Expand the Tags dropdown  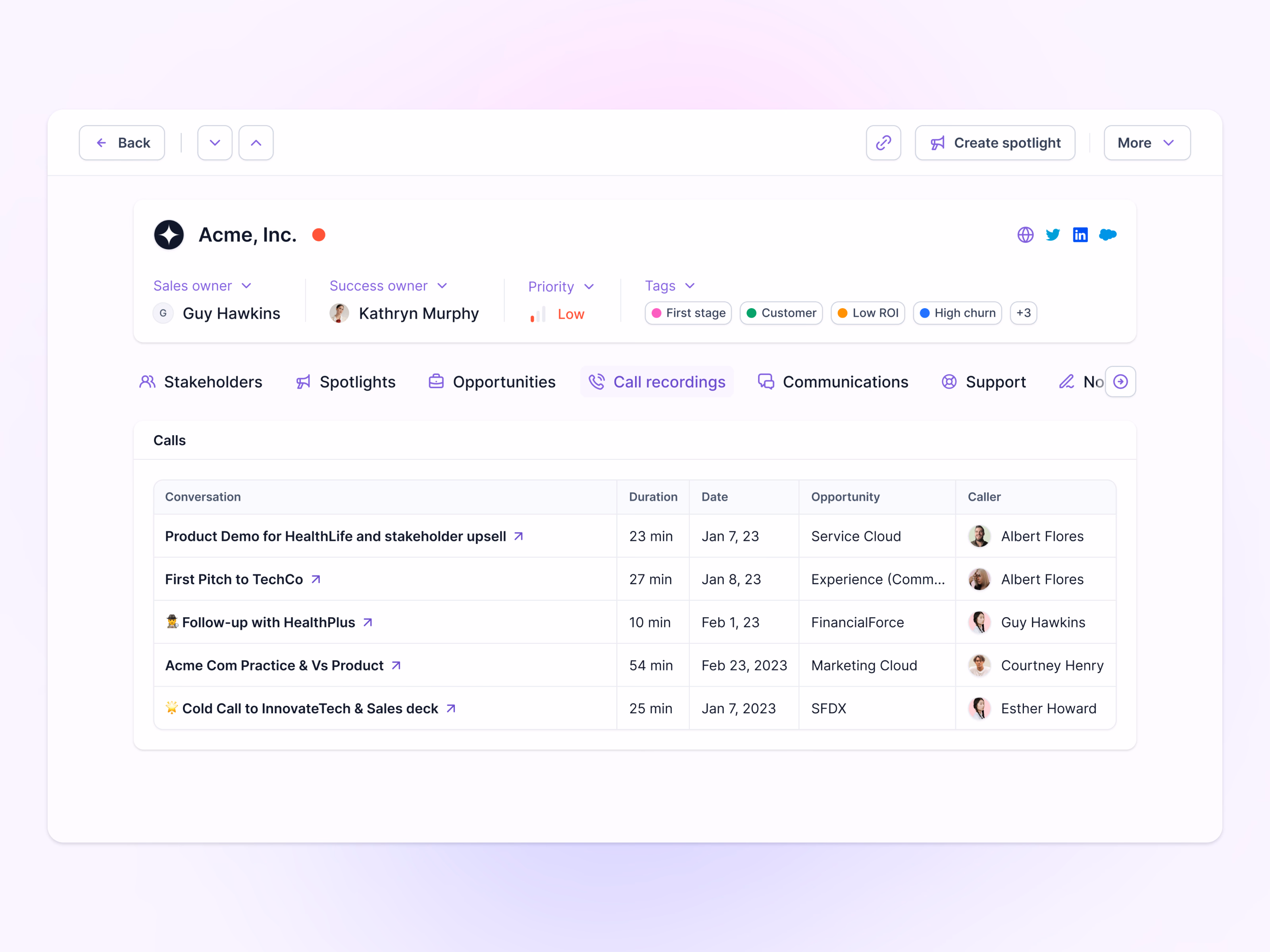point(670,286)
